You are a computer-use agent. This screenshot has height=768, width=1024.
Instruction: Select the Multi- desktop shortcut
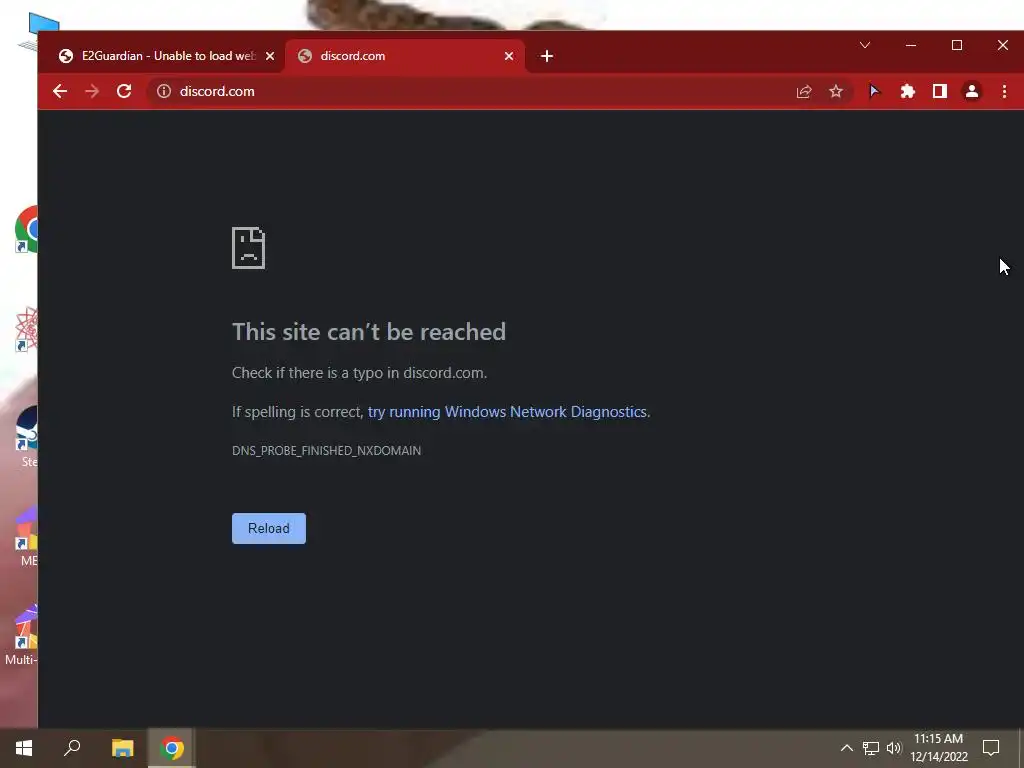pyautogui.click(x=22, y=635)
